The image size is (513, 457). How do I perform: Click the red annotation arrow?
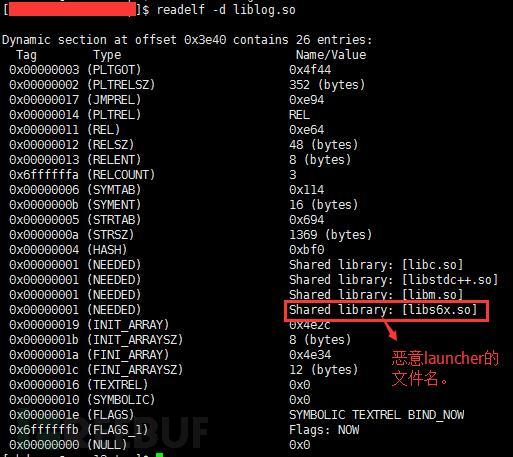pyautogui.click(x=391, y=331)
